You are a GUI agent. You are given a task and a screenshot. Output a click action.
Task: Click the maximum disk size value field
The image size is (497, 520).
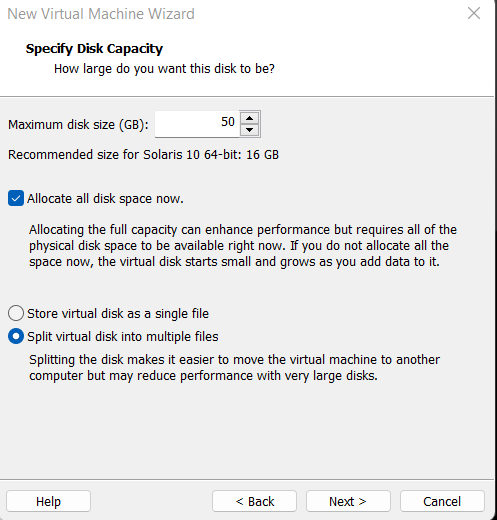pos(197,124)
